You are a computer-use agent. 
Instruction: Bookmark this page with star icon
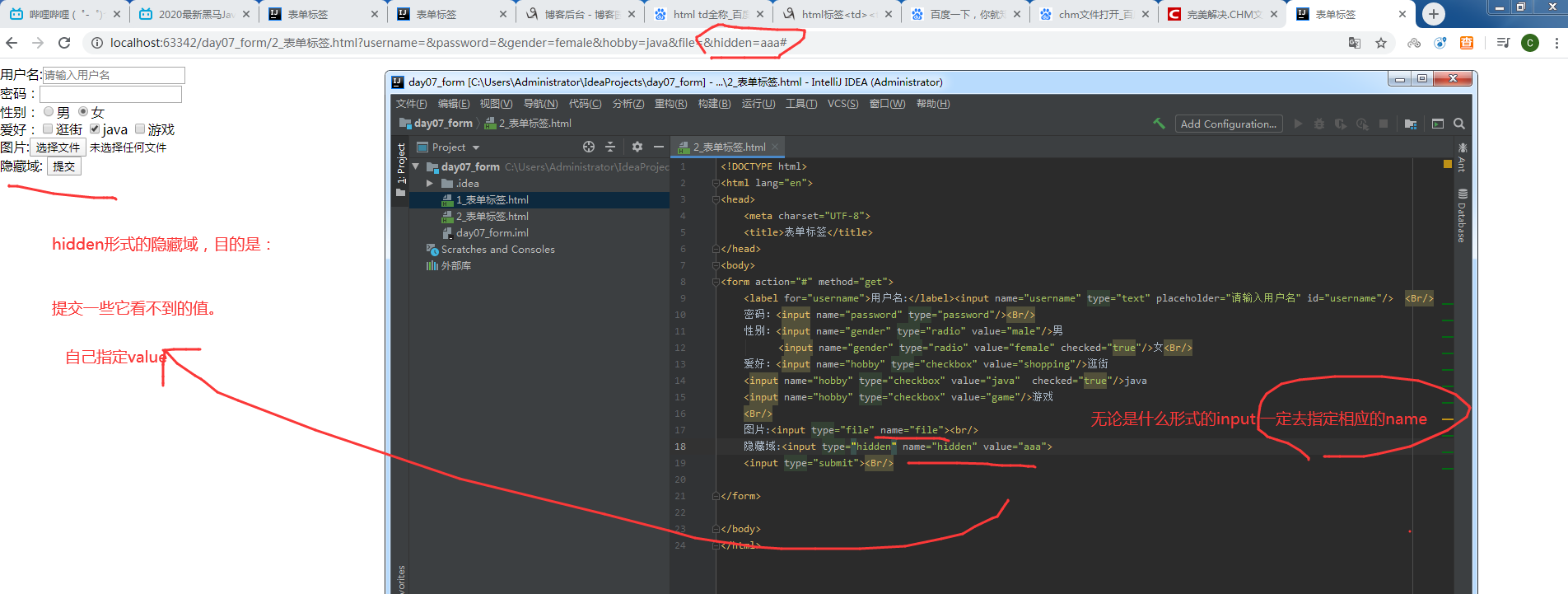[x=1381, y=43]
